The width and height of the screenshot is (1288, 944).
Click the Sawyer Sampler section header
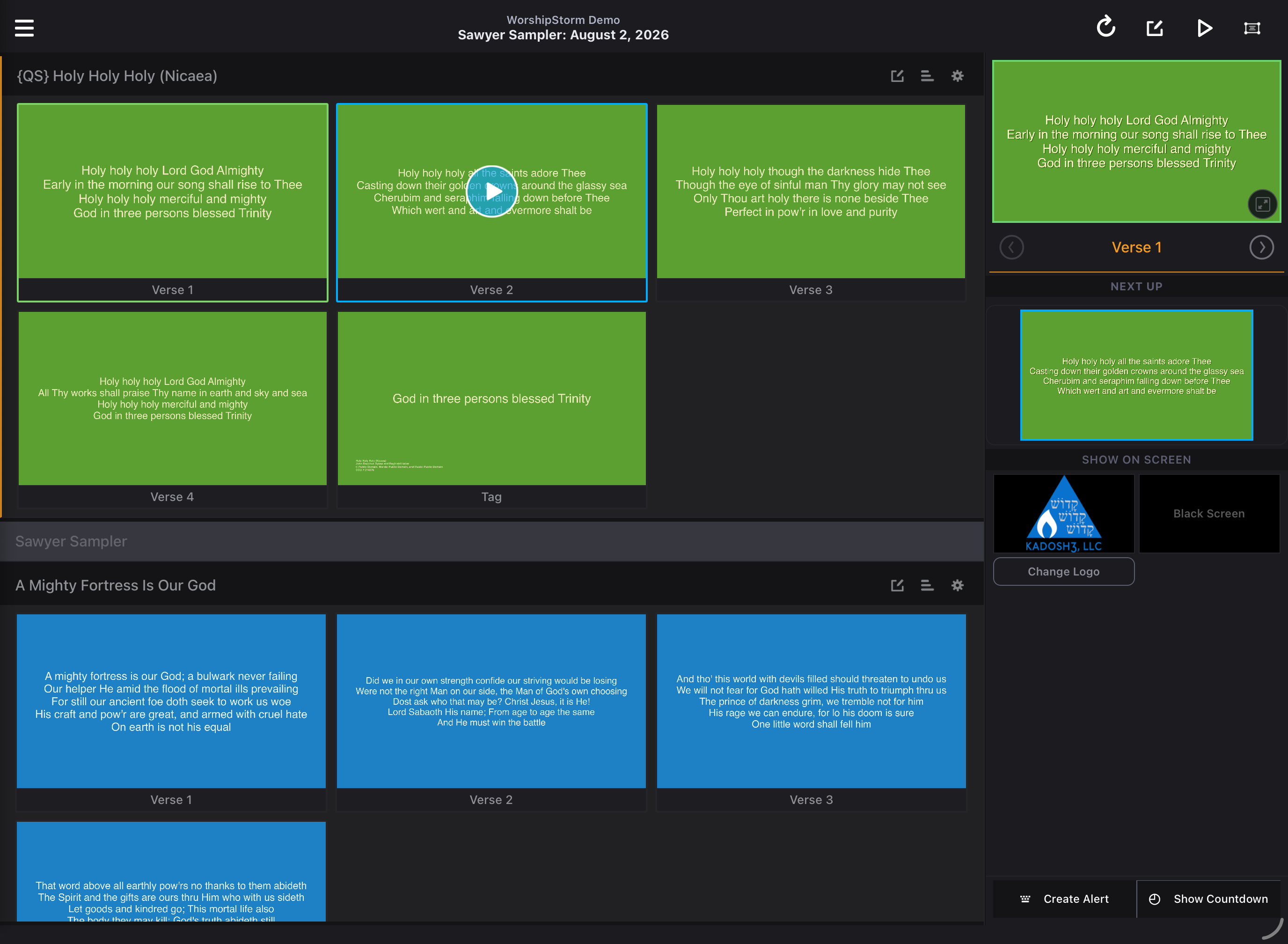point(492,541)
